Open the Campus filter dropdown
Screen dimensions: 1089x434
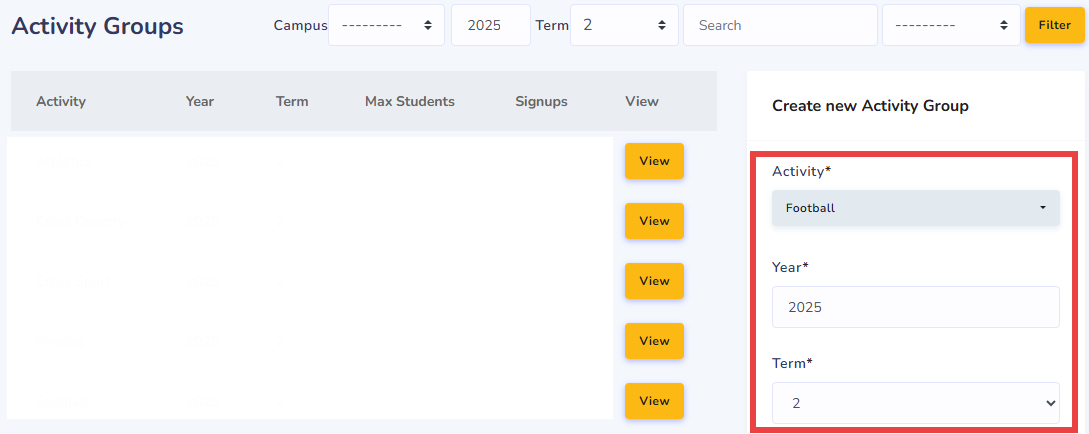click(386, 25)
